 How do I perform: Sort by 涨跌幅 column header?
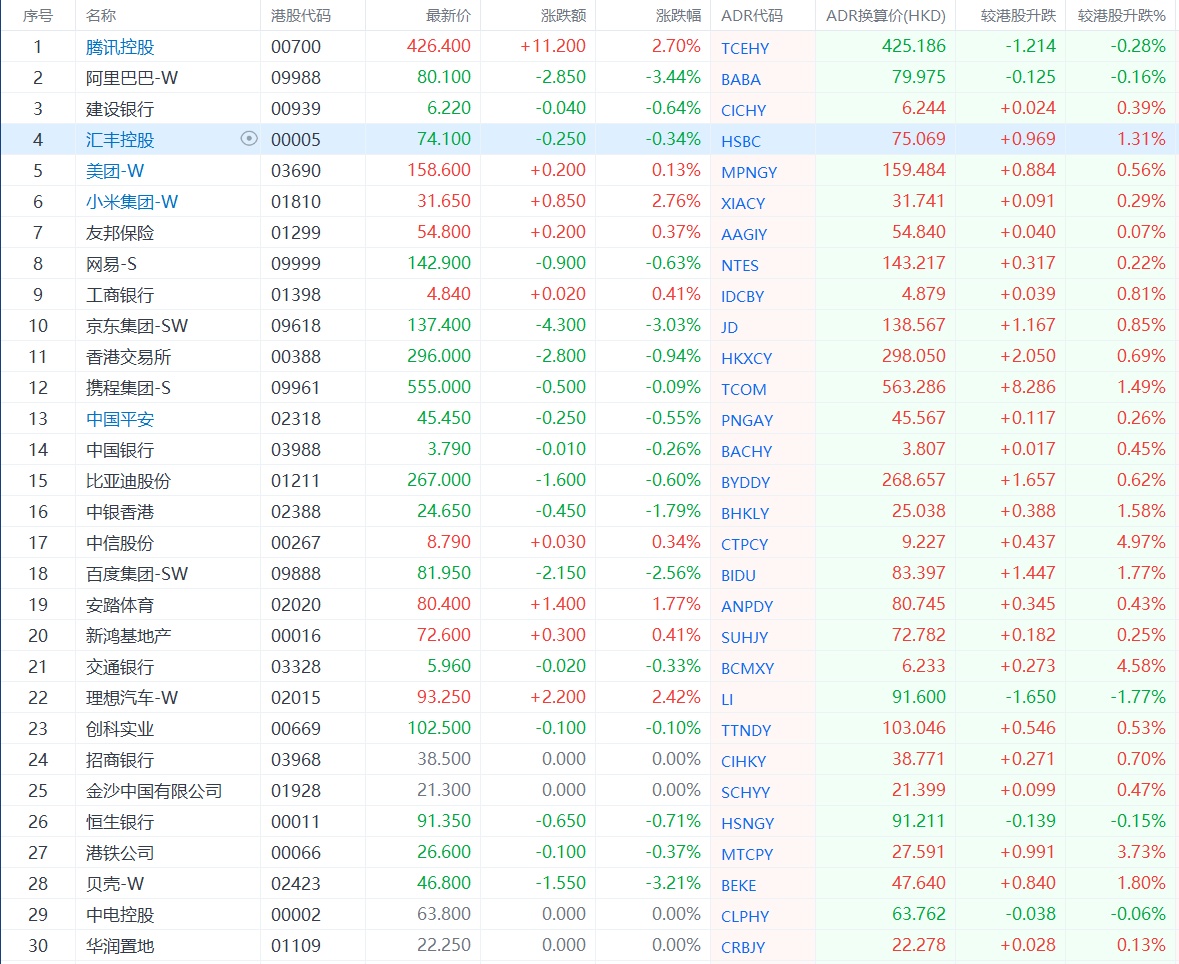click(678, 16)
